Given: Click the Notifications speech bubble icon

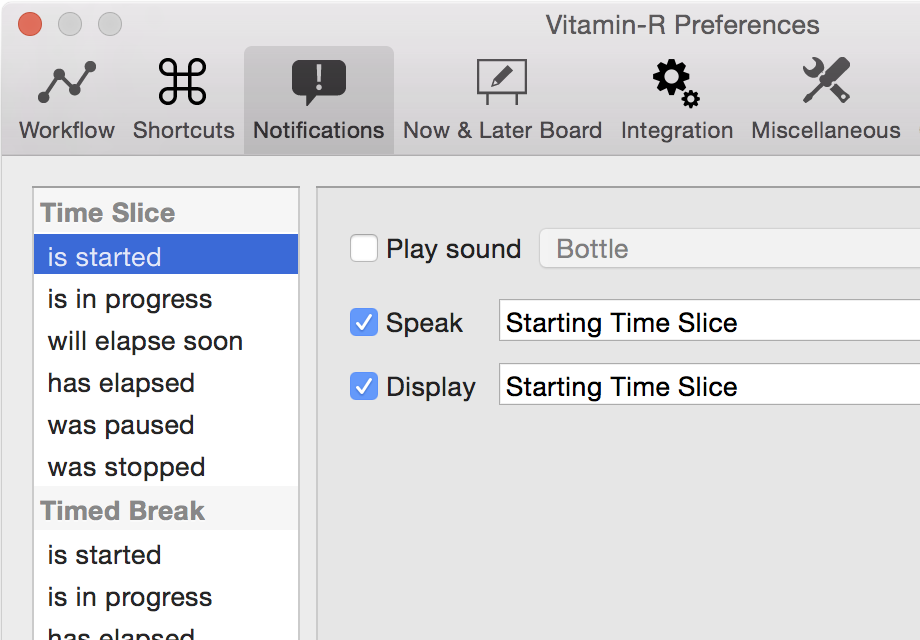Looking at the screenshot, I should 319,82.
